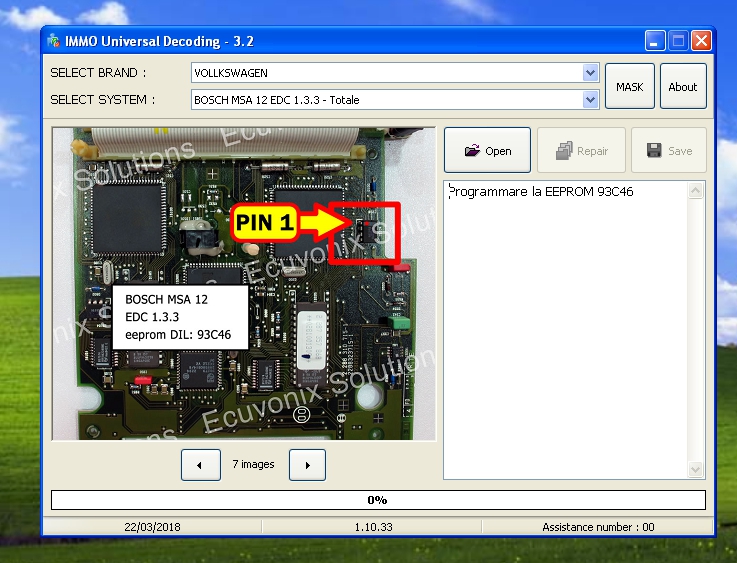This screenshot has width=737, height=563.
Task: Click the 'Programmare la EEPROM 93C46' text
Action: point(541,192)
